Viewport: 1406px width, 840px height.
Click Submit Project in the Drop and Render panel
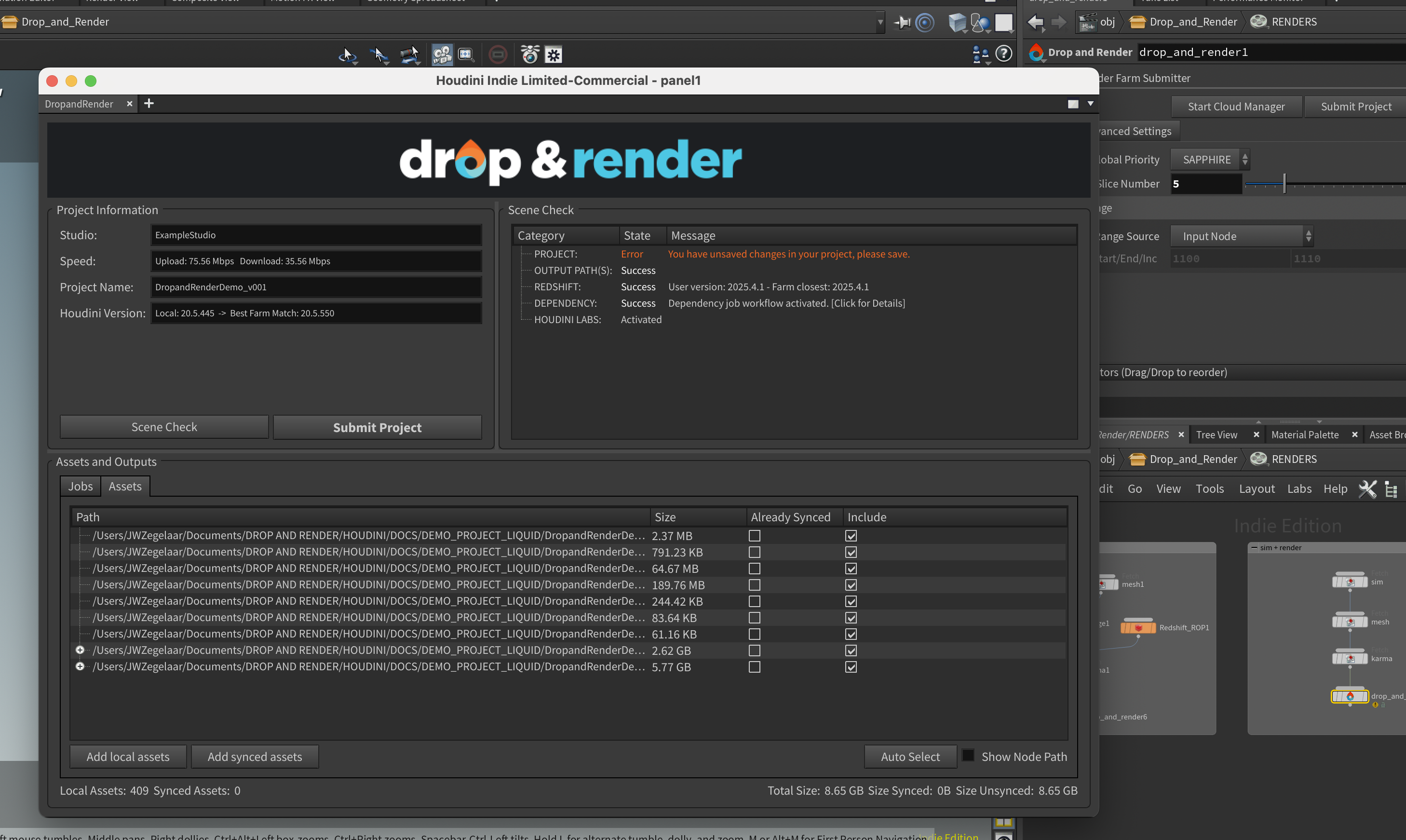(x=377, y=427)
